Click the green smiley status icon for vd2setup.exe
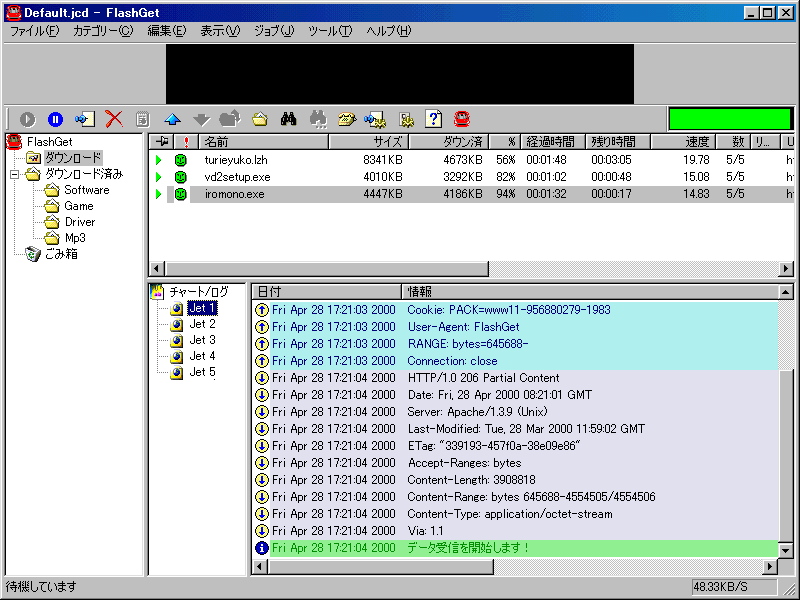 [x=180, y=177]
